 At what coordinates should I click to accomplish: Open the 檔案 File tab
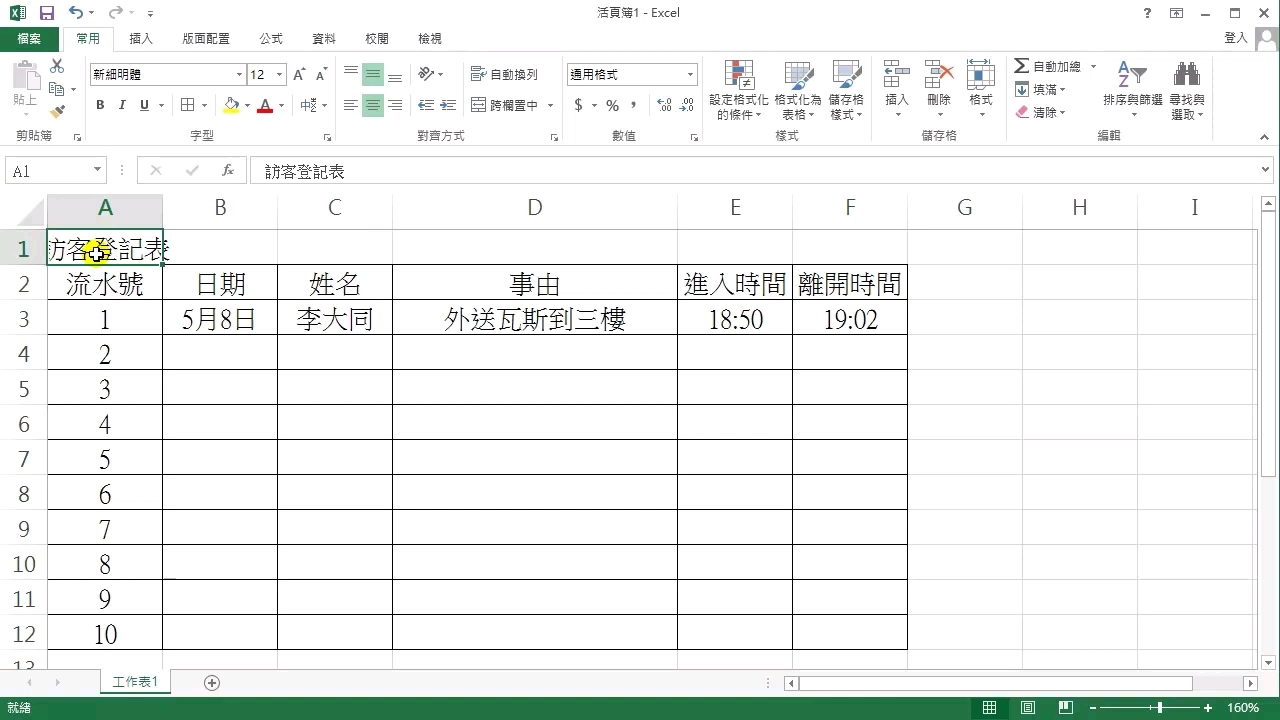(x=29, y=38)
